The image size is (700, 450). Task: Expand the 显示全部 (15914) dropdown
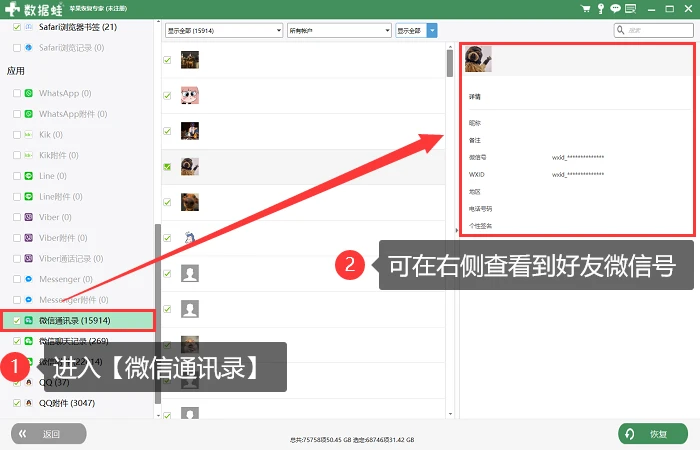pos(224,30)
